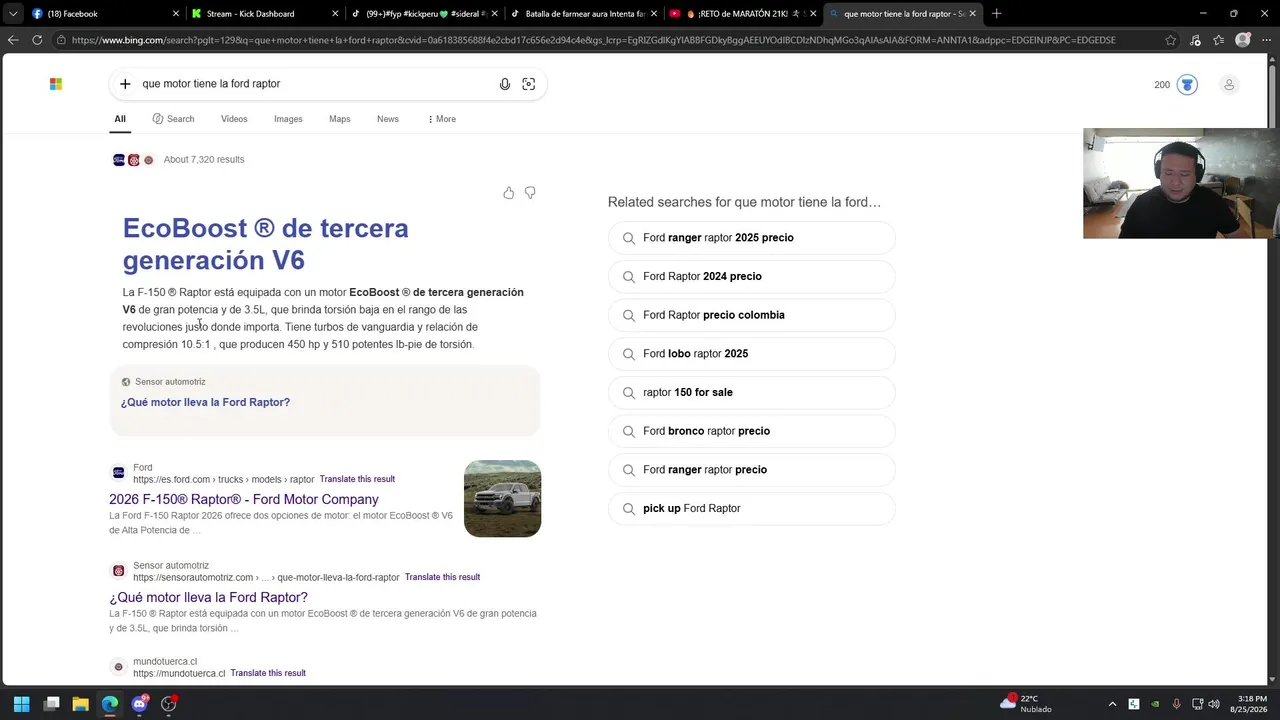Translate the mundotuerca.cl result
1280x720 pixels.
click(x=268, y=673)
